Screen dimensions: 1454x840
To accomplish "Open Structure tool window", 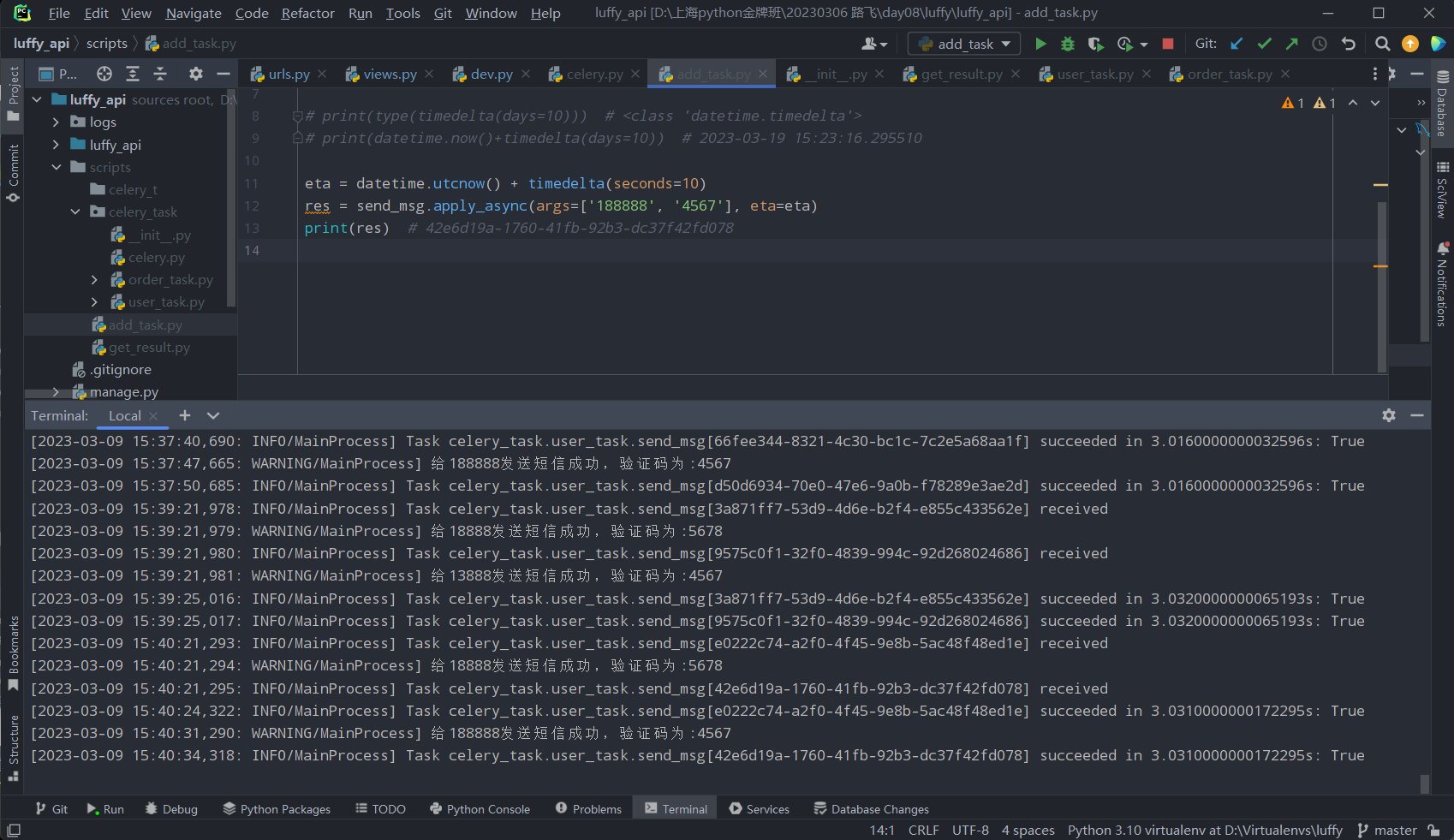I will coord(13,748).
